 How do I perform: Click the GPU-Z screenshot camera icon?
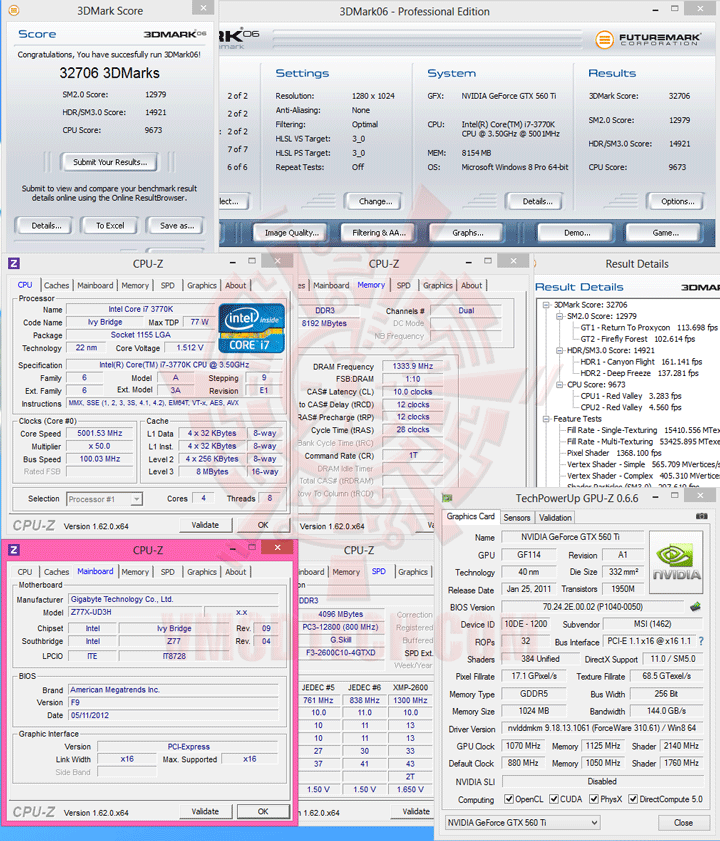(x=701, y=516)
